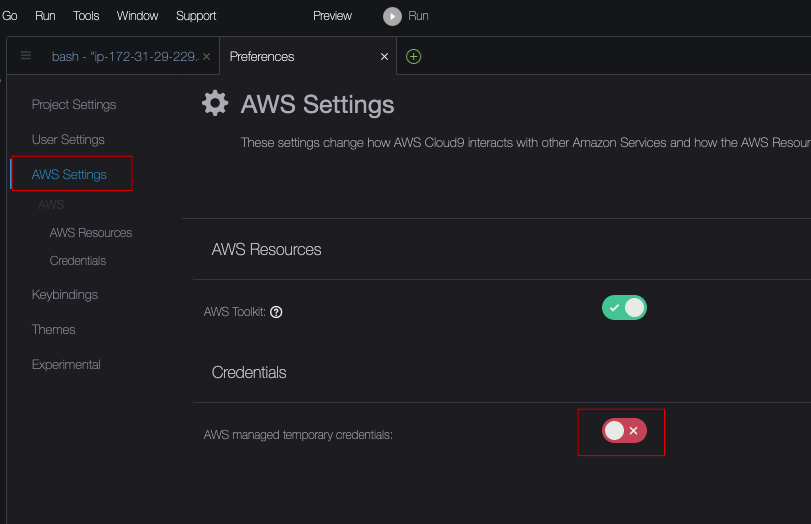Disable the AWS Toolkit toggle
Viewport: 811px width, 524px height.
[x=624, y=308]
